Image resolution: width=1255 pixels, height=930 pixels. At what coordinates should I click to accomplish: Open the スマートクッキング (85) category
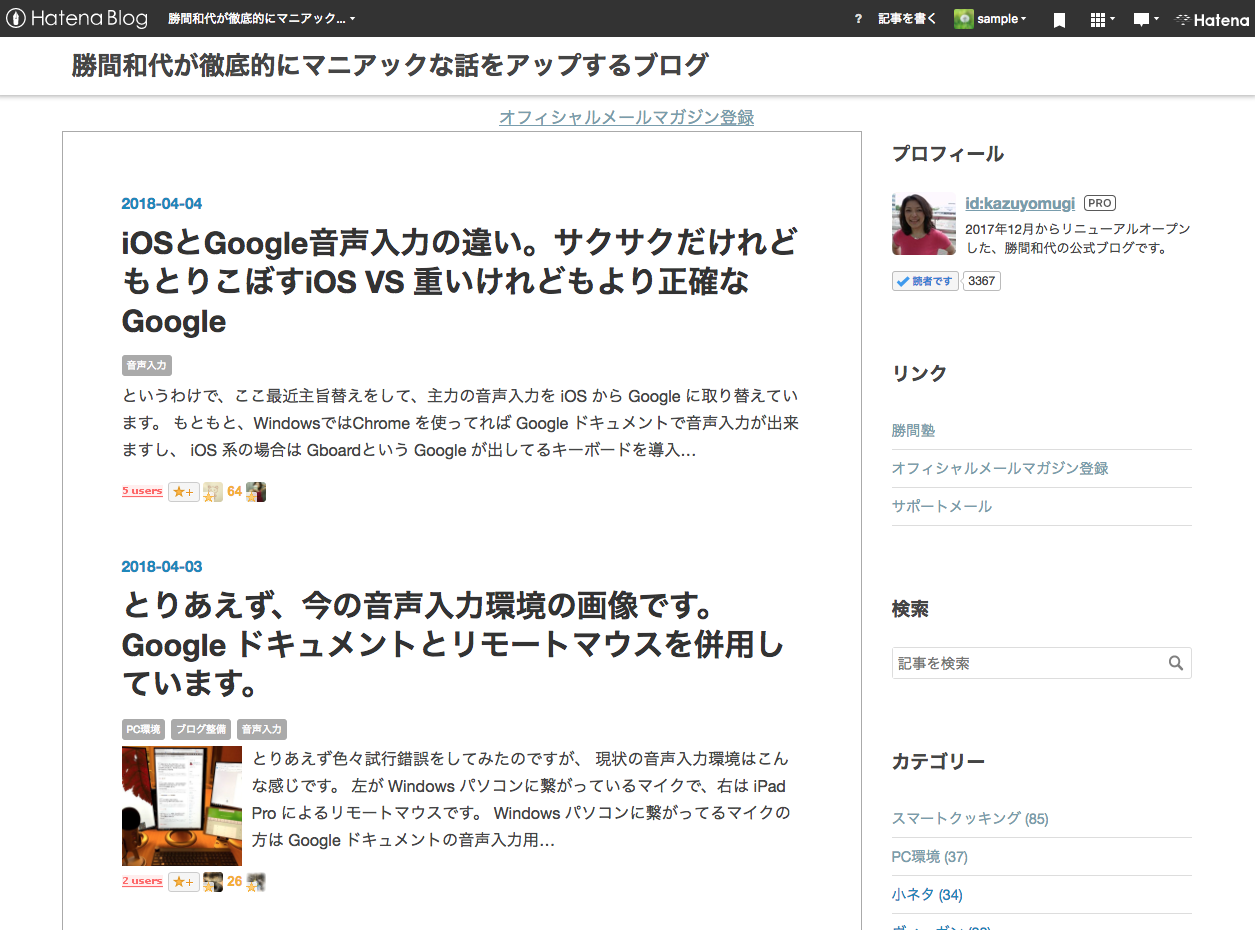[970, 818]
